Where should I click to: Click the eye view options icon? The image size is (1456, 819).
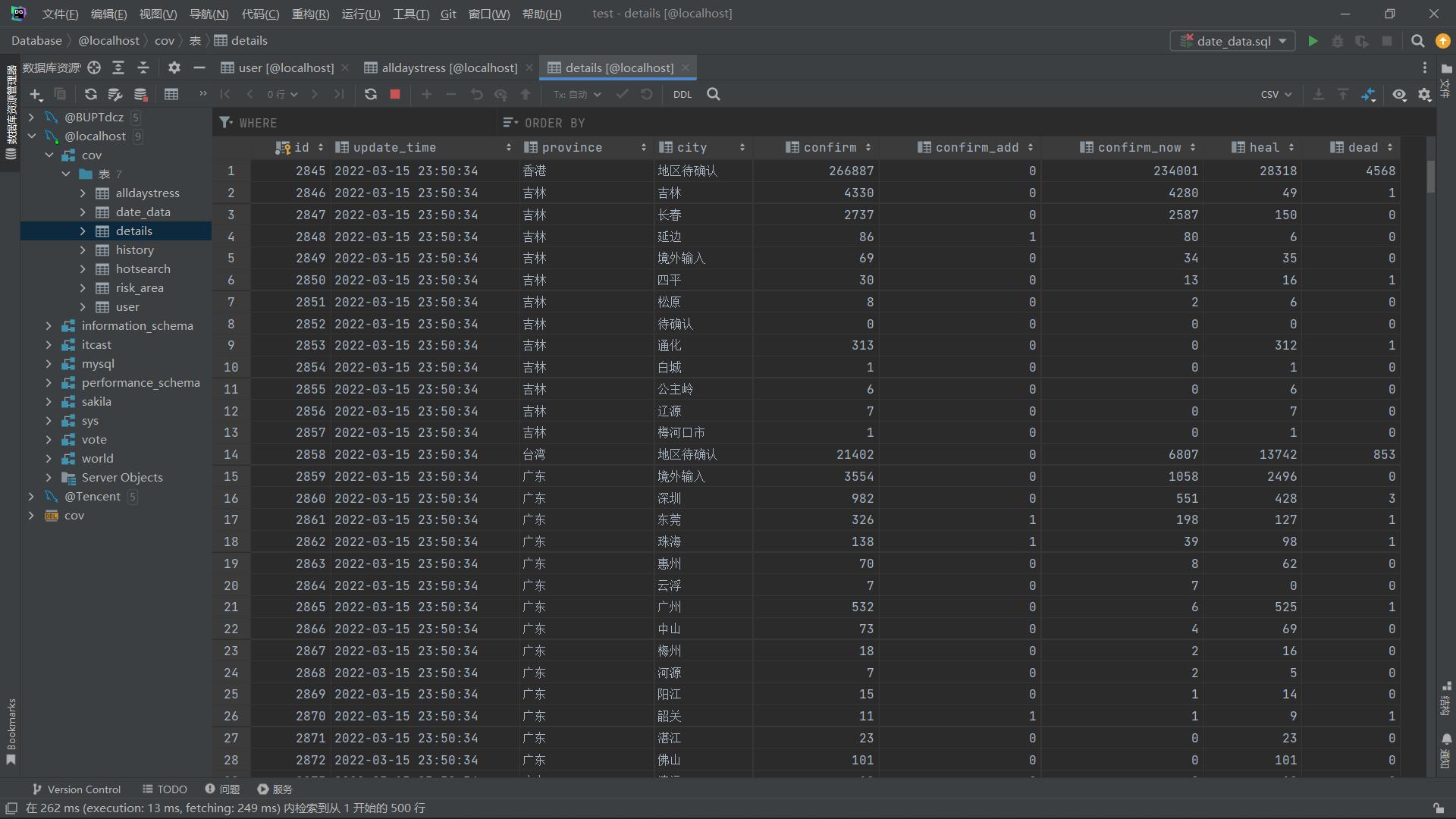1399,94
